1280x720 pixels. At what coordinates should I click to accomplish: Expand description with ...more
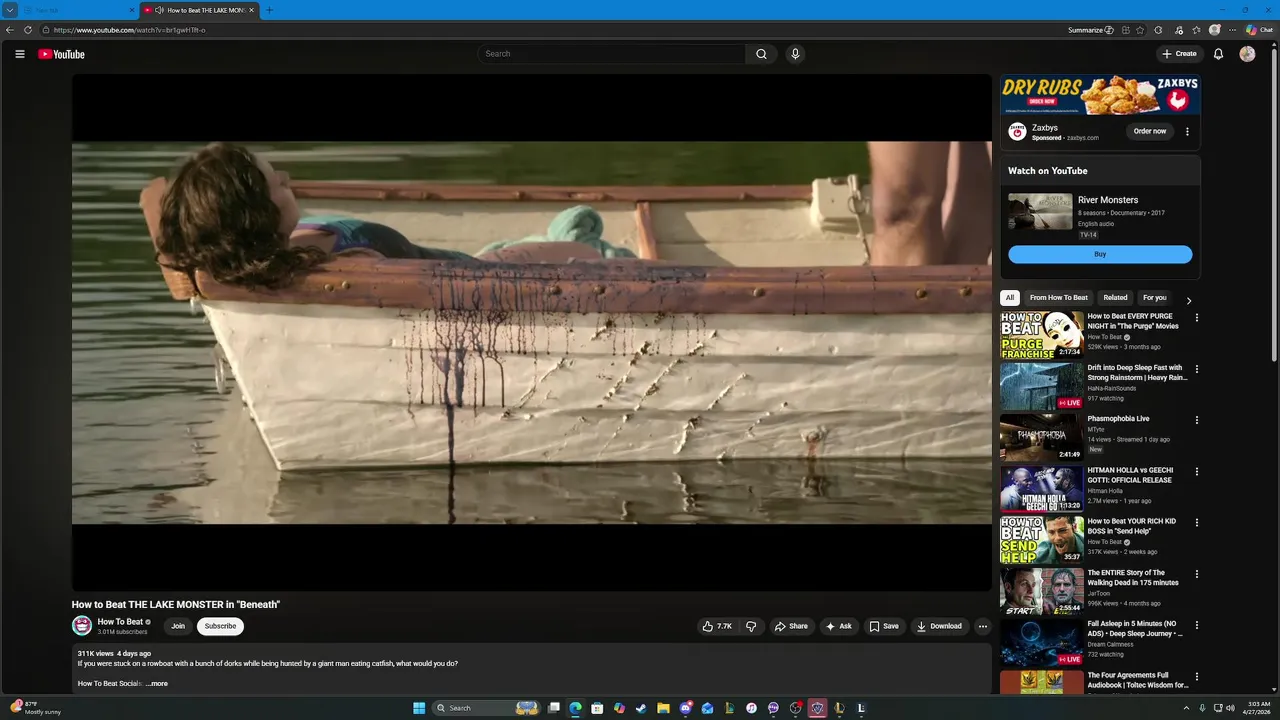pyautogui.click(x=157, y=684)
